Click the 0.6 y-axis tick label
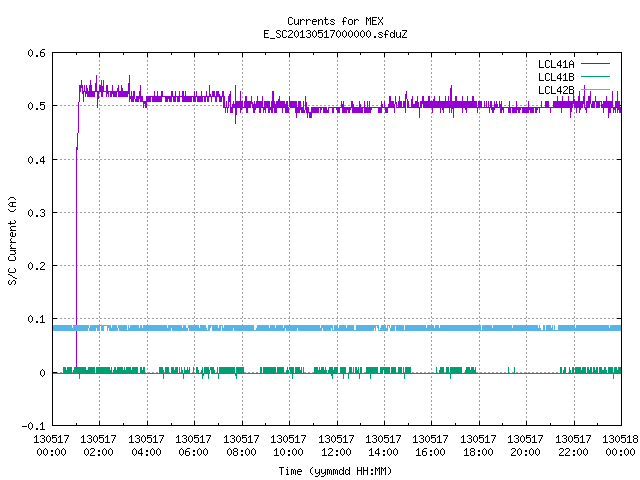 (36, 53)
